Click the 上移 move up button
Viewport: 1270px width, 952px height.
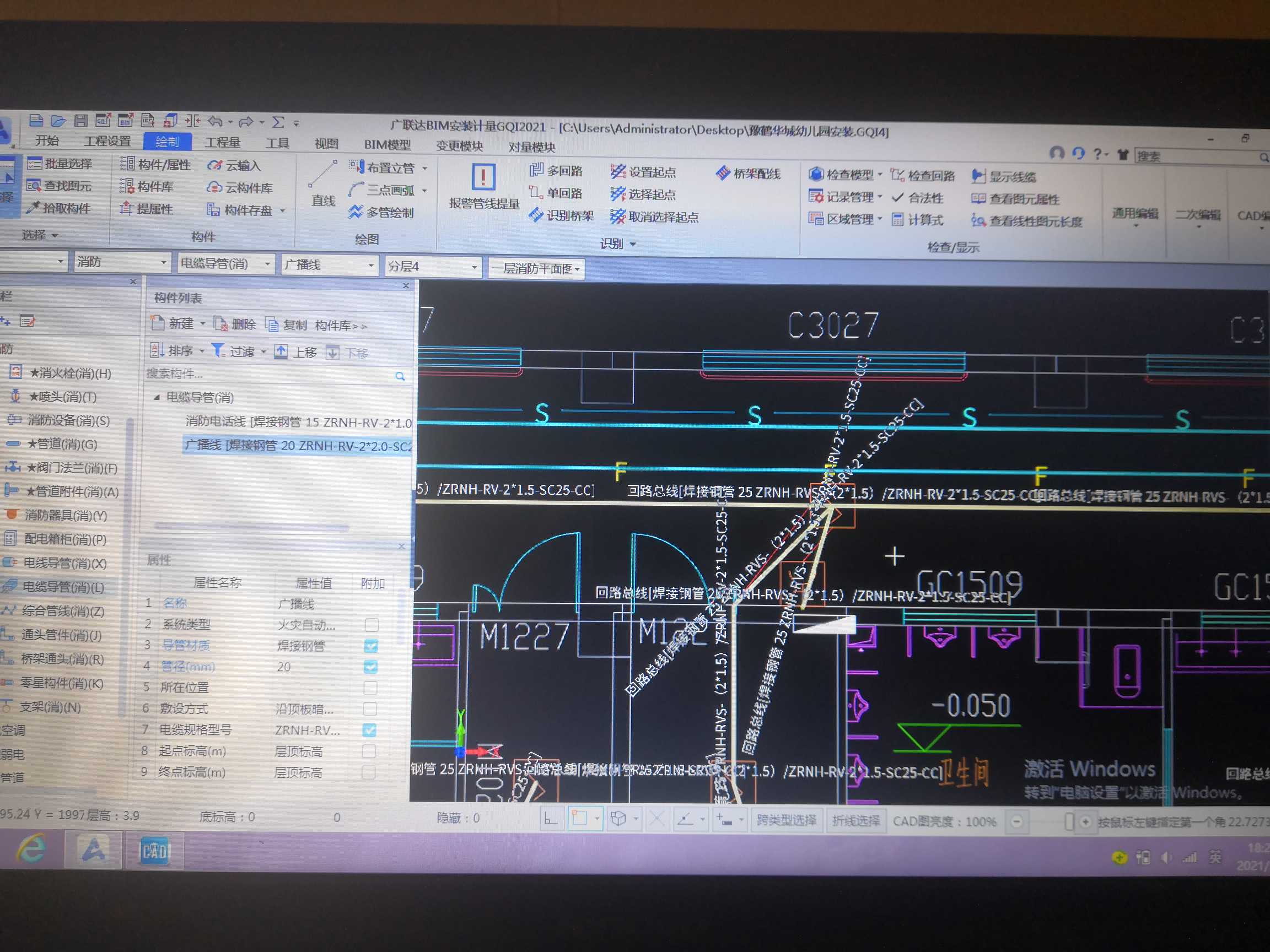(x=295, y=351)
